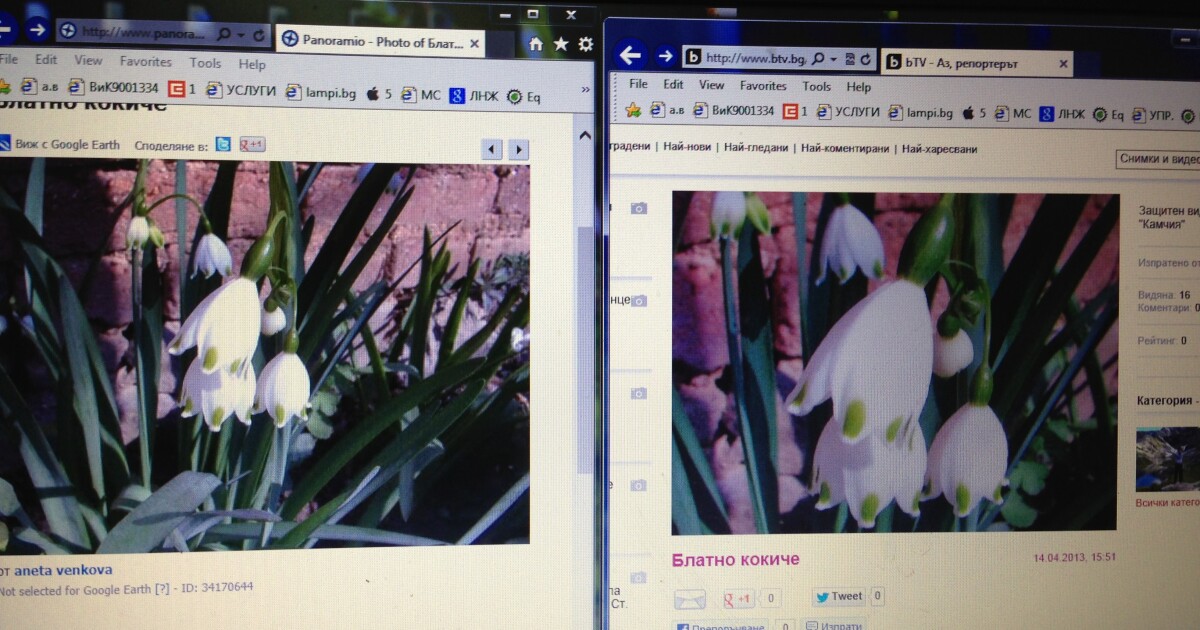Image resolution: width=1200 pixels, height=630 pixels.
Task: Share the Panoramio photo on Twitter
Action: (x=223, y=145)
